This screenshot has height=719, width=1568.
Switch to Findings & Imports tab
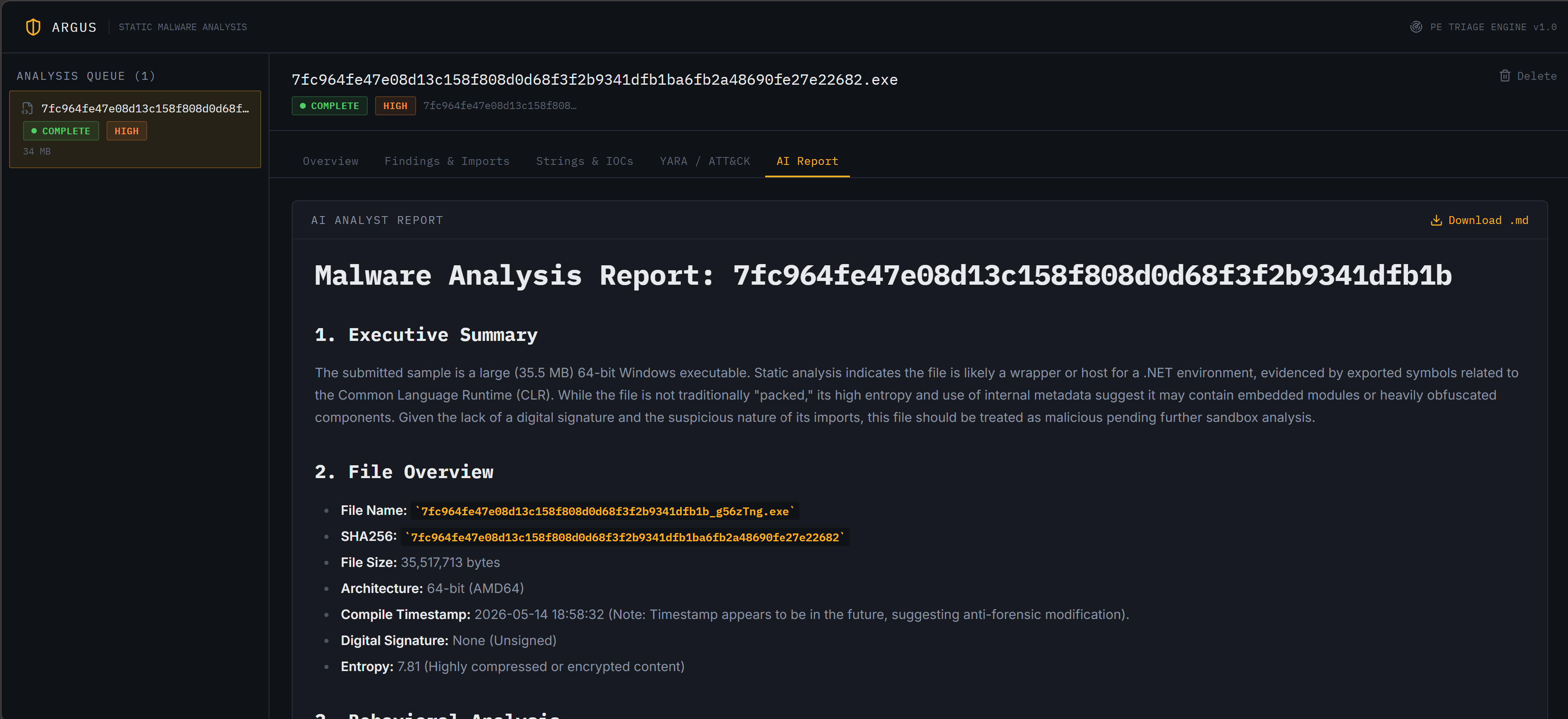(x=447, y=161)
